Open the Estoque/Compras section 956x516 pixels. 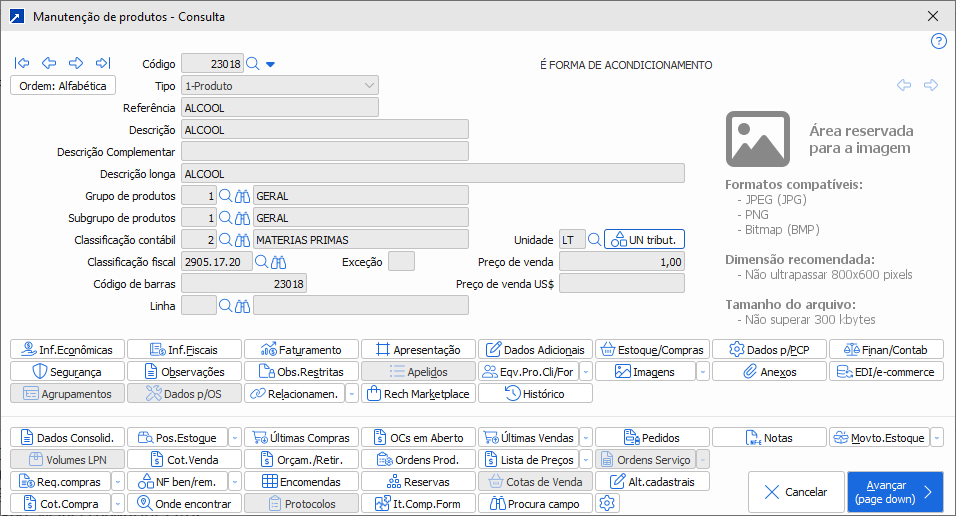point(652,350)
